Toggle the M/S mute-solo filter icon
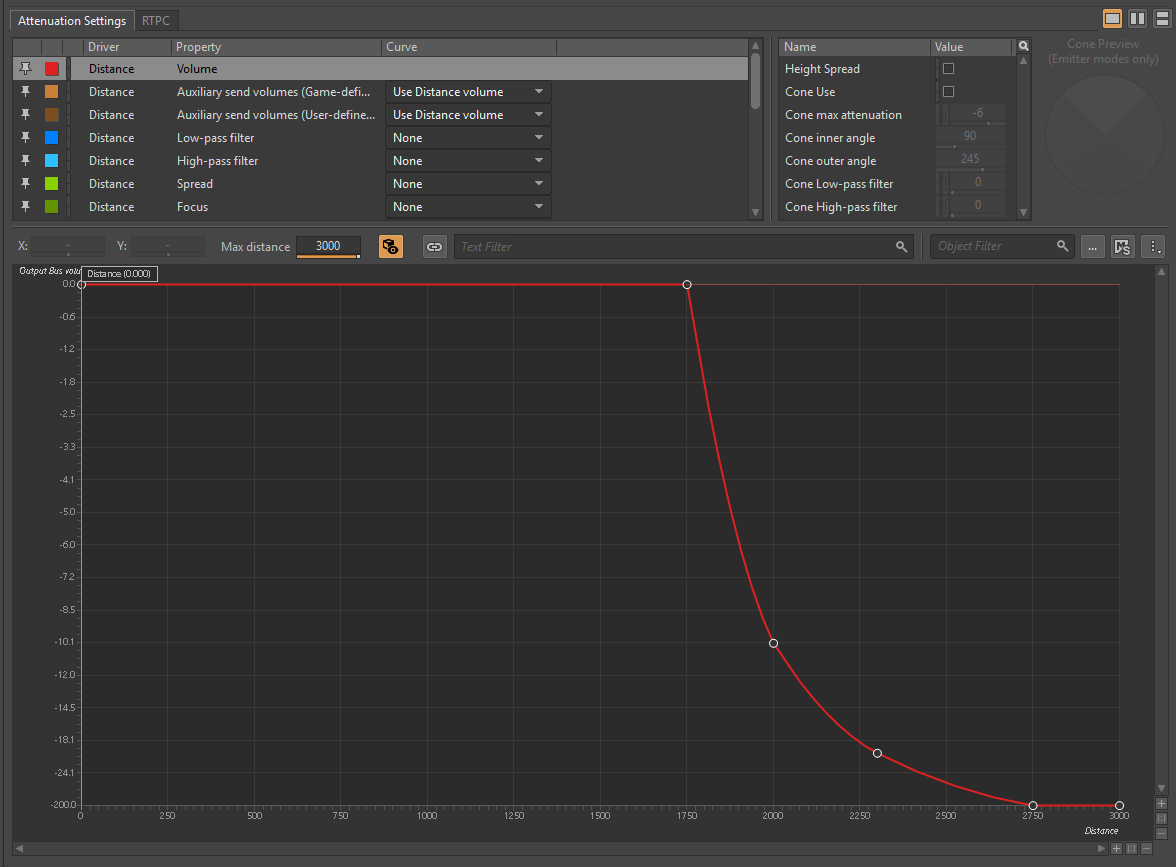This screenshot has width=1176, height=867. 1122,247
